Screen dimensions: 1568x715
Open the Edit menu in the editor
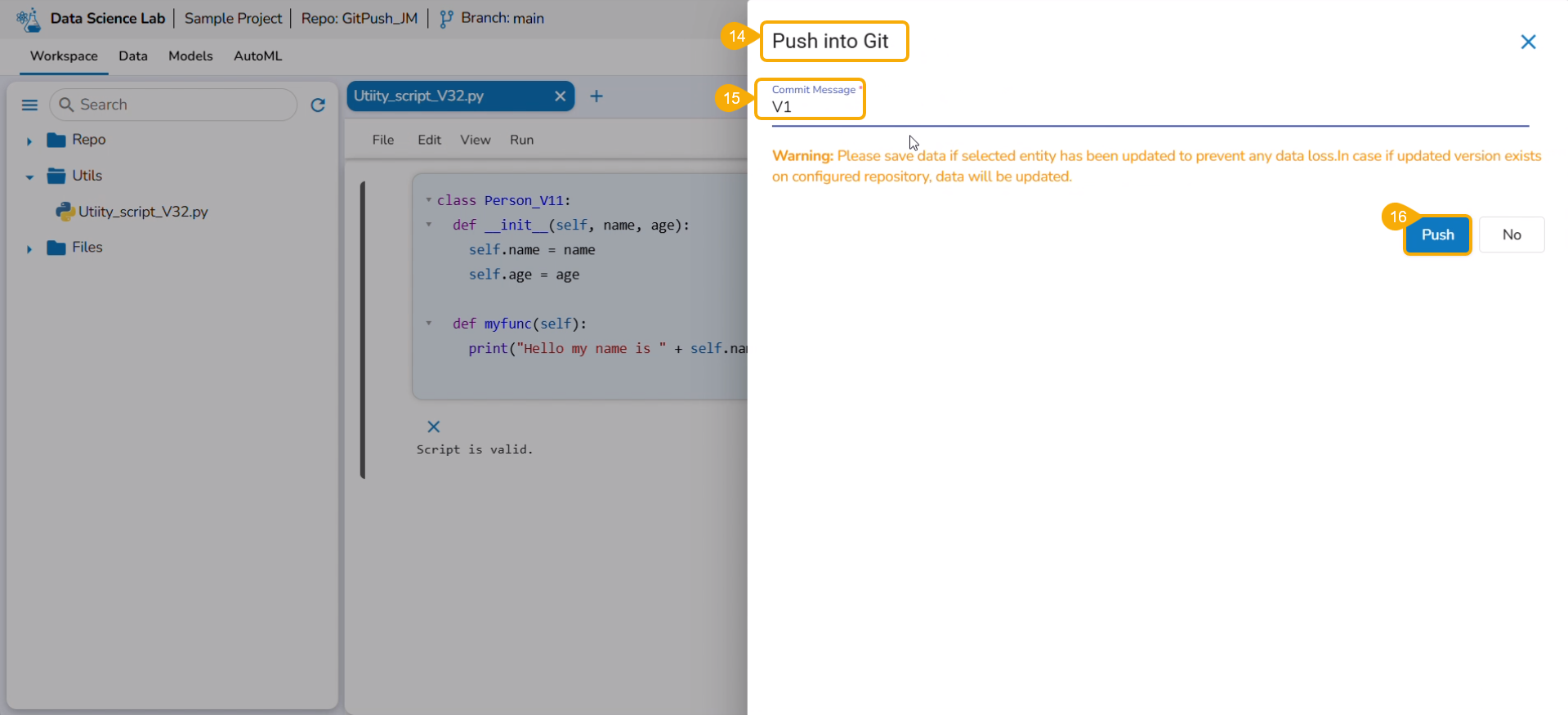tap(429, 140)
